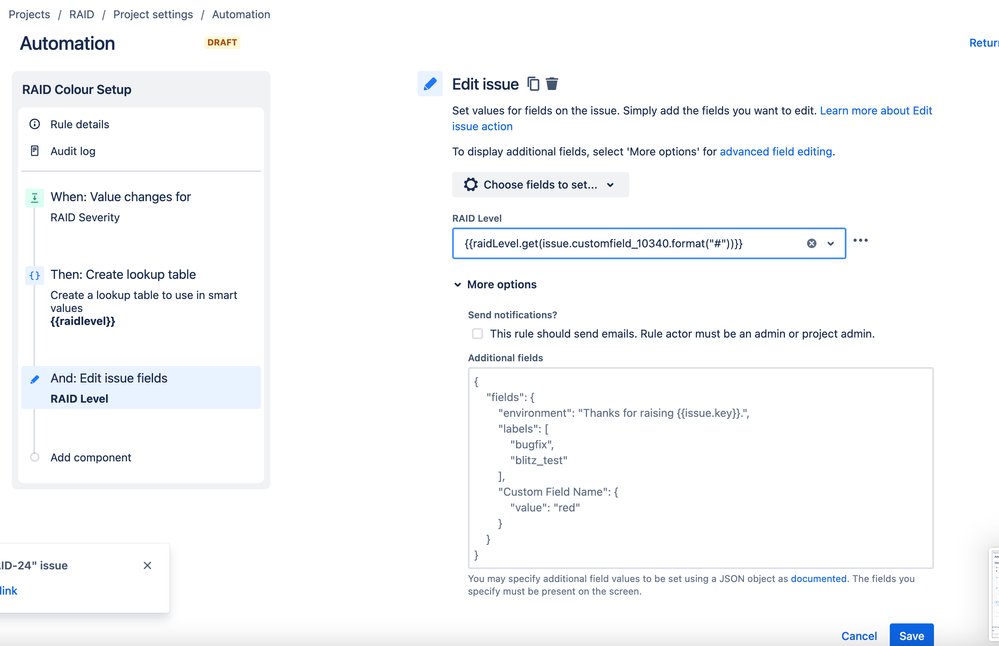999x646 pixels.
Task: Collapse the More options section
Action: 496,285
